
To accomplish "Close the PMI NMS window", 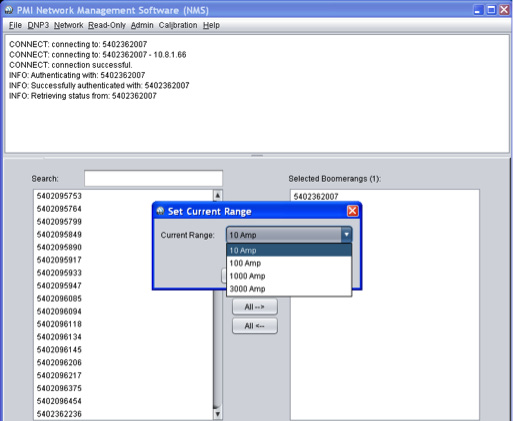I will [x=504, y=10].
